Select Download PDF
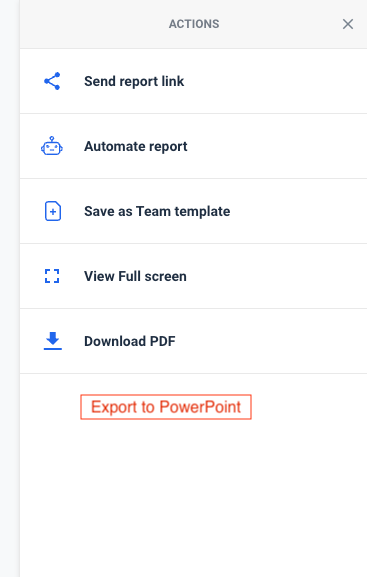This screenshot has height=577, width=367. [193, 341]
